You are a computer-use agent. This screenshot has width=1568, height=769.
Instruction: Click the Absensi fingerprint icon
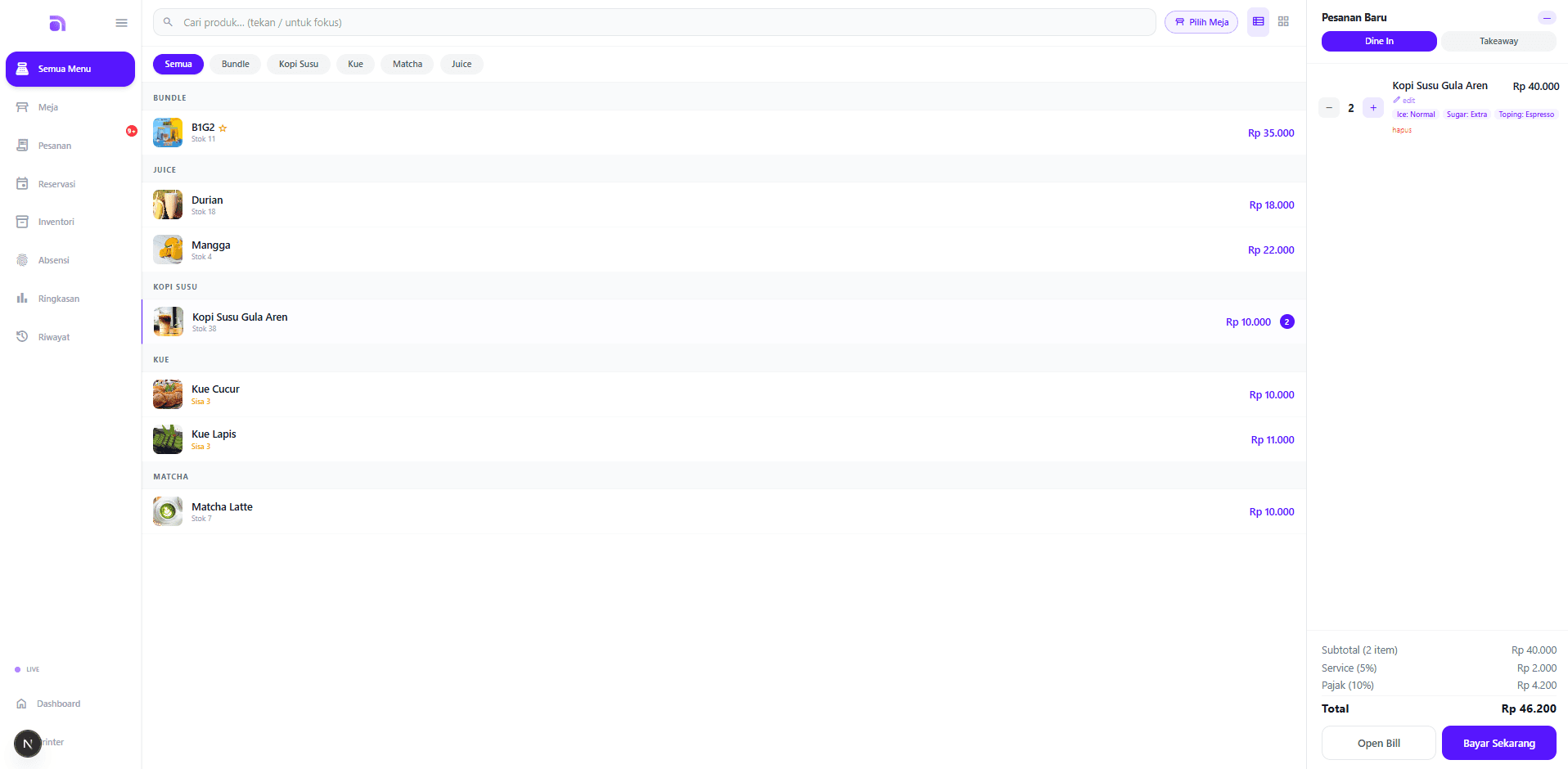point(22,260)
